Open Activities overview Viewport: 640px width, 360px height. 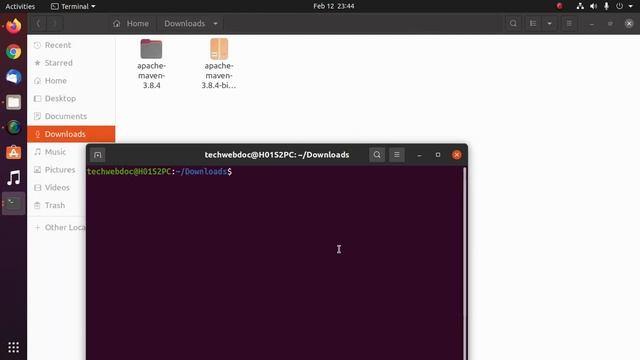pos(20,6)
